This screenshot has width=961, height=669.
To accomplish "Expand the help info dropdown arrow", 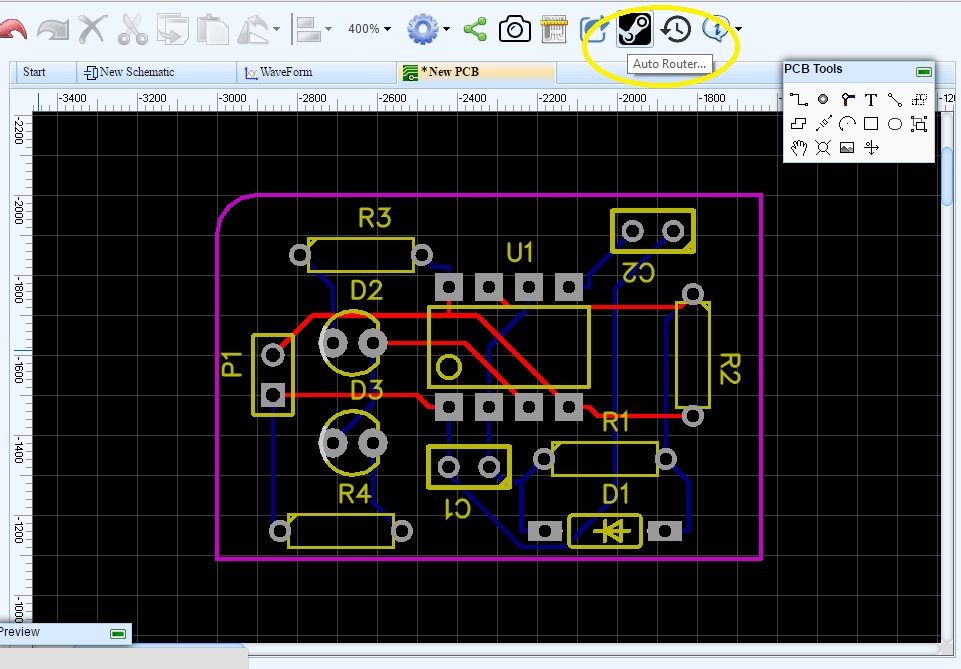I will 738,29.
